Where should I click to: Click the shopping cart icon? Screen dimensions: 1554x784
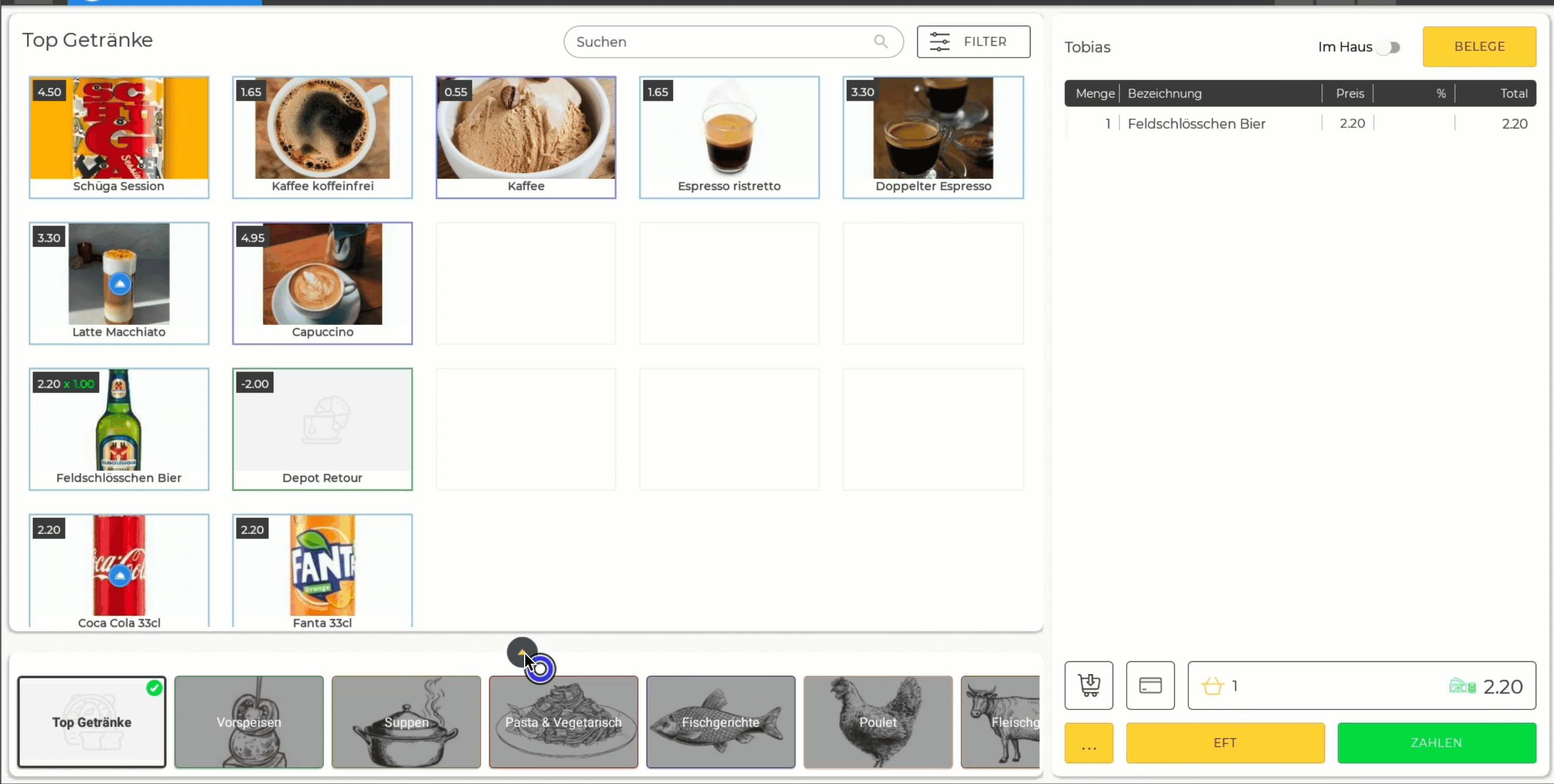(1088, 685)
